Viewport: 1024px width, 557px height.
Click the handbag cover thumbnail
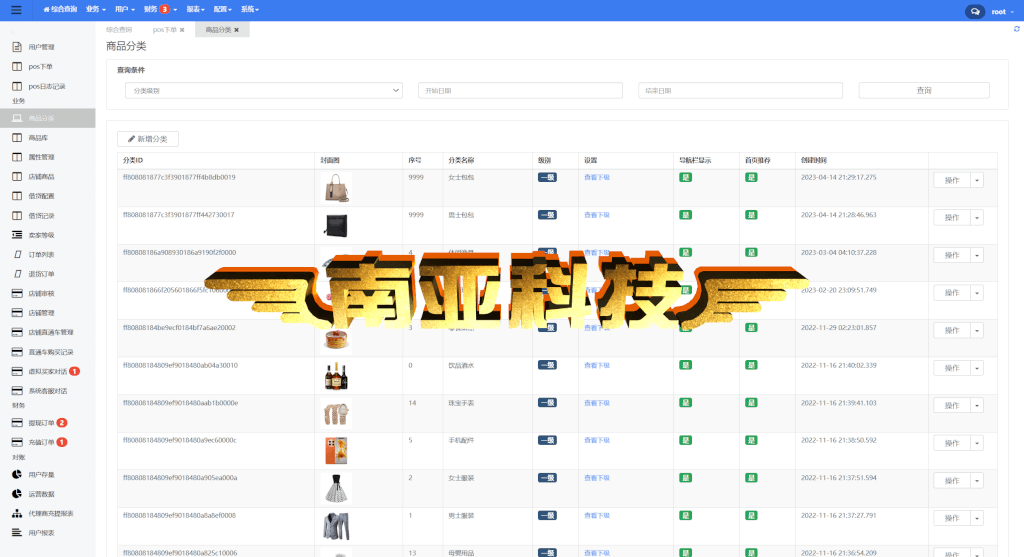click(x=336, y=188)
